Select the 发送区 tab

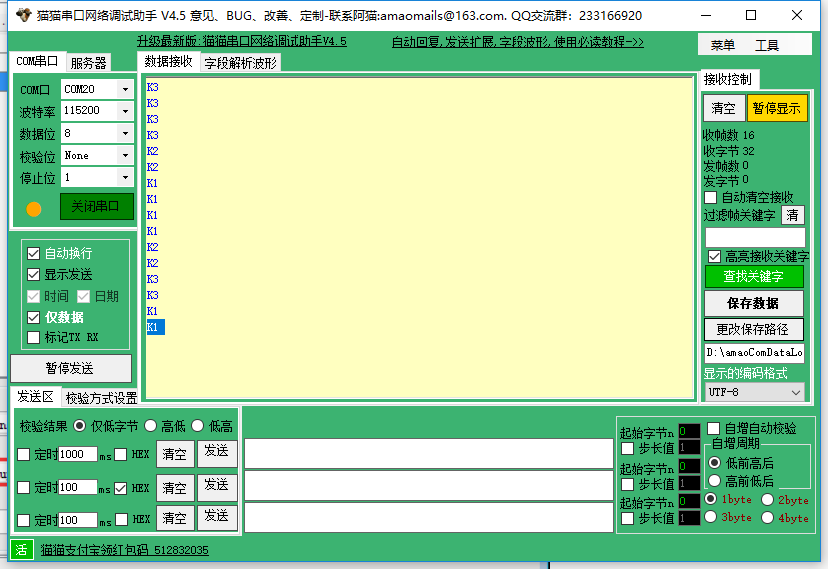(35, 396)
